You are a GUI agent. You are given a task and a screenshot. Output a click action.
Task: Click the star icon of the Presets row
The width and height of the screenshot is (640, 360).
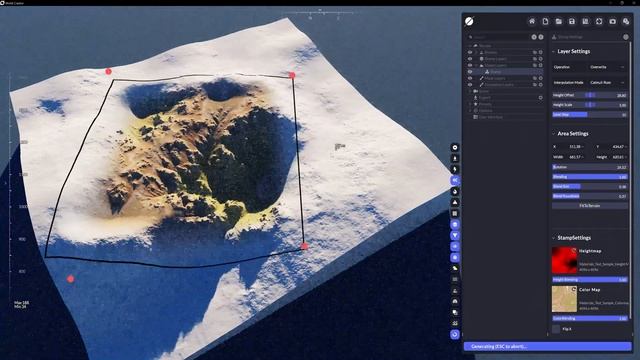[x=476, y=104]
